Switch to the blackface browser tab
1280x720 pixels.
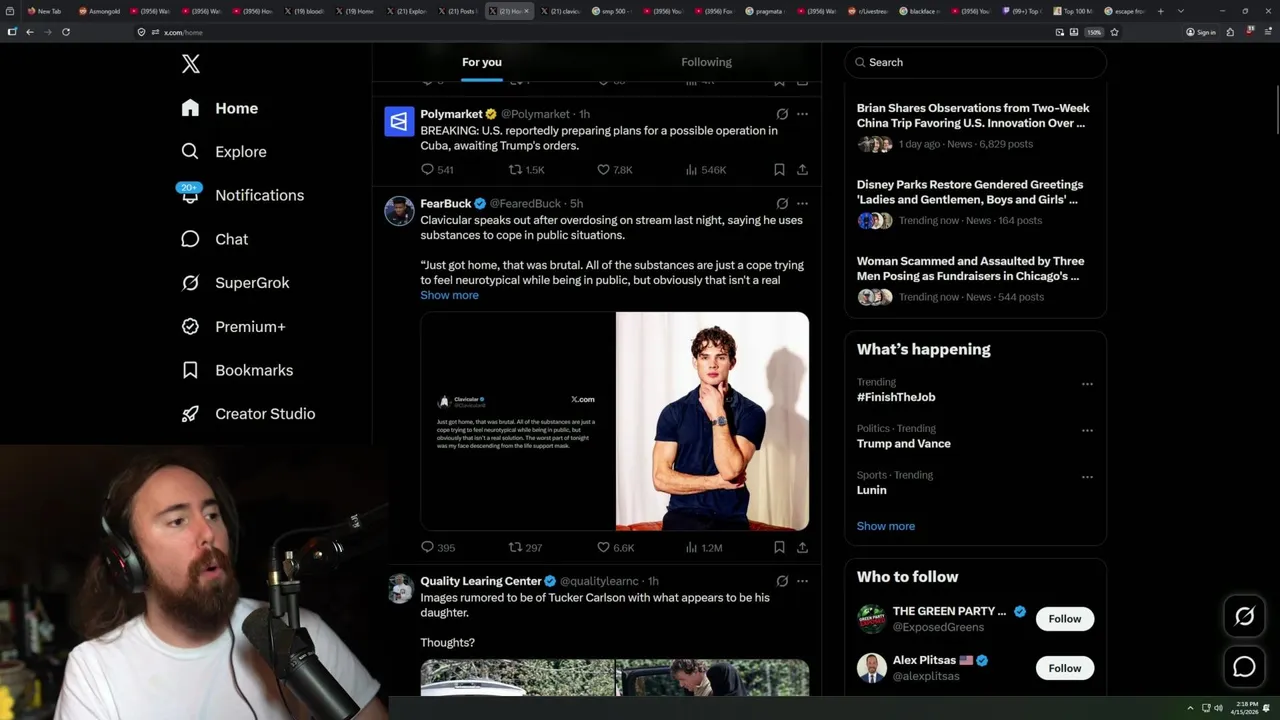pyautogui.click(x=919, y=11)
